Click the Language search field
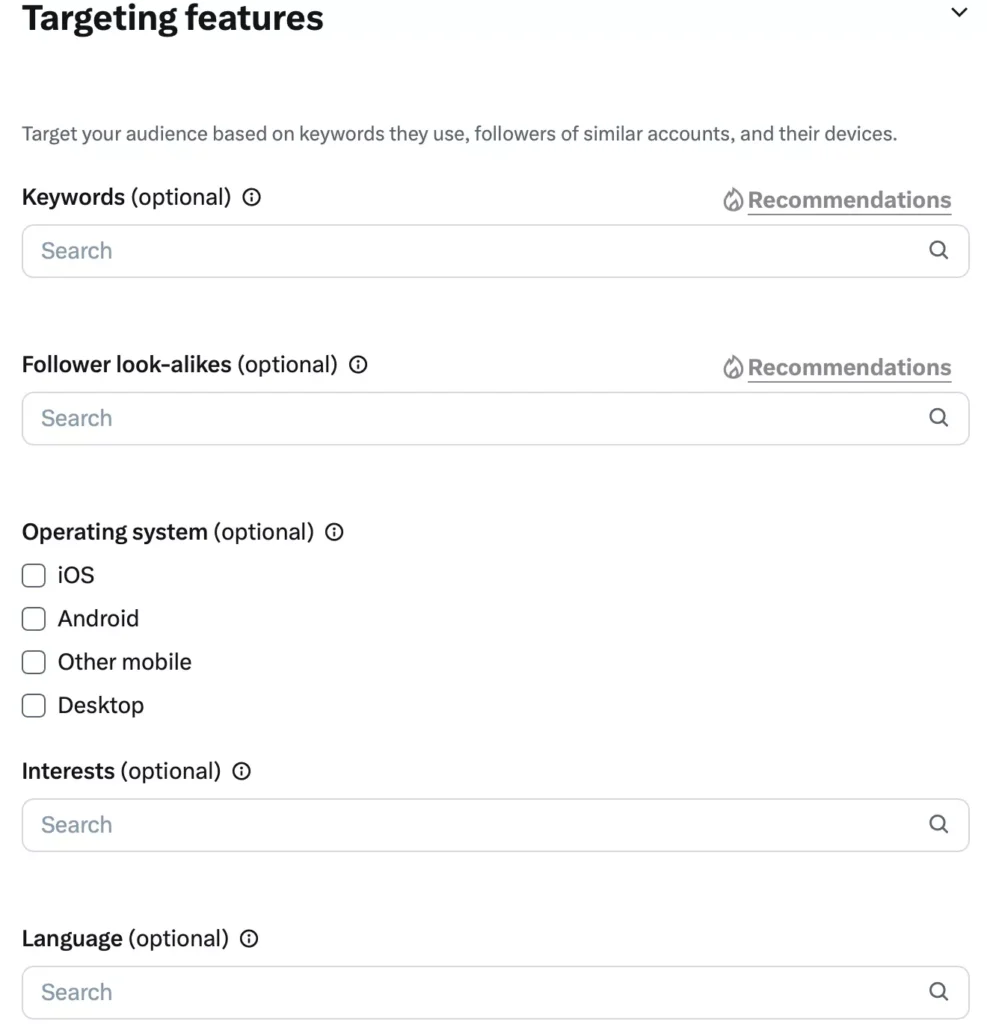The width and height of the screenshot is (987, 1024). [x=400, y=991]
